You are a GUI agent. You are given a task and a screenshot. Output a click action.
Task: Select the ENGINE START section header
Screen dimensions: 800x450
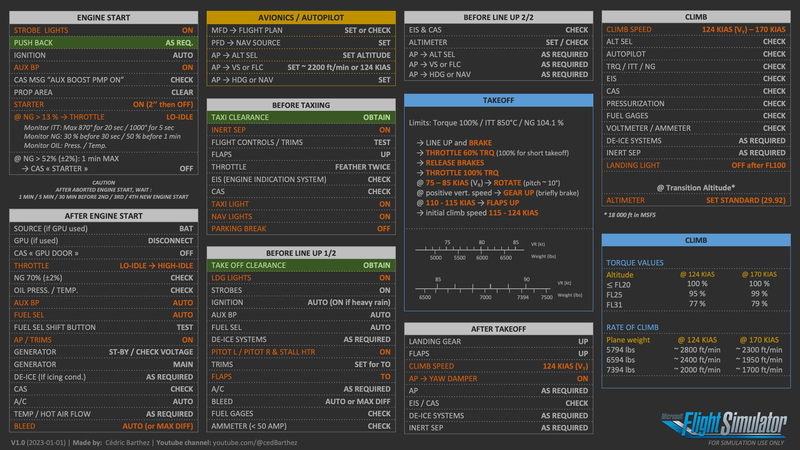[x=103, y=17]
